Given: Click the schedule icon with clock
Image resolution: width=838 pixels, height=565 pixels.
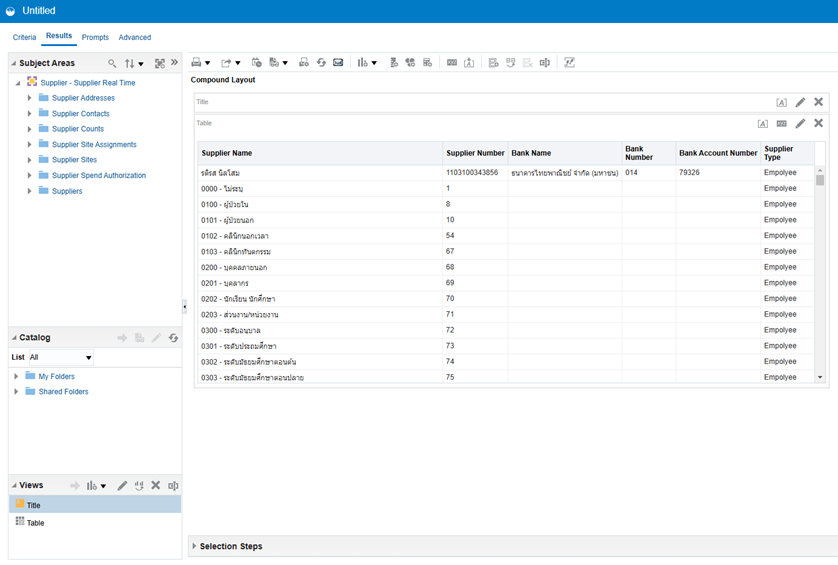Looking at the screenshot, I should coord(257,63).
